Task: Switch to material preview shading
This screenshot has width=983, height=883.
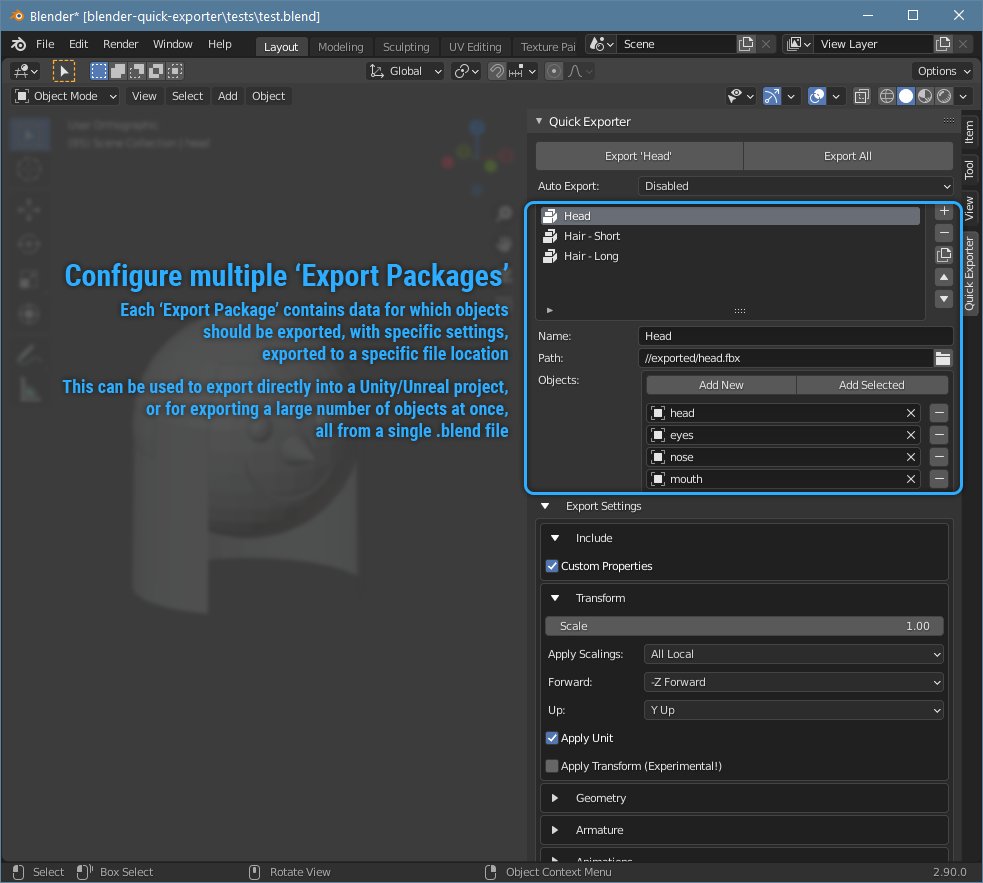Action: pyautogui.click(x=925, y=97)
